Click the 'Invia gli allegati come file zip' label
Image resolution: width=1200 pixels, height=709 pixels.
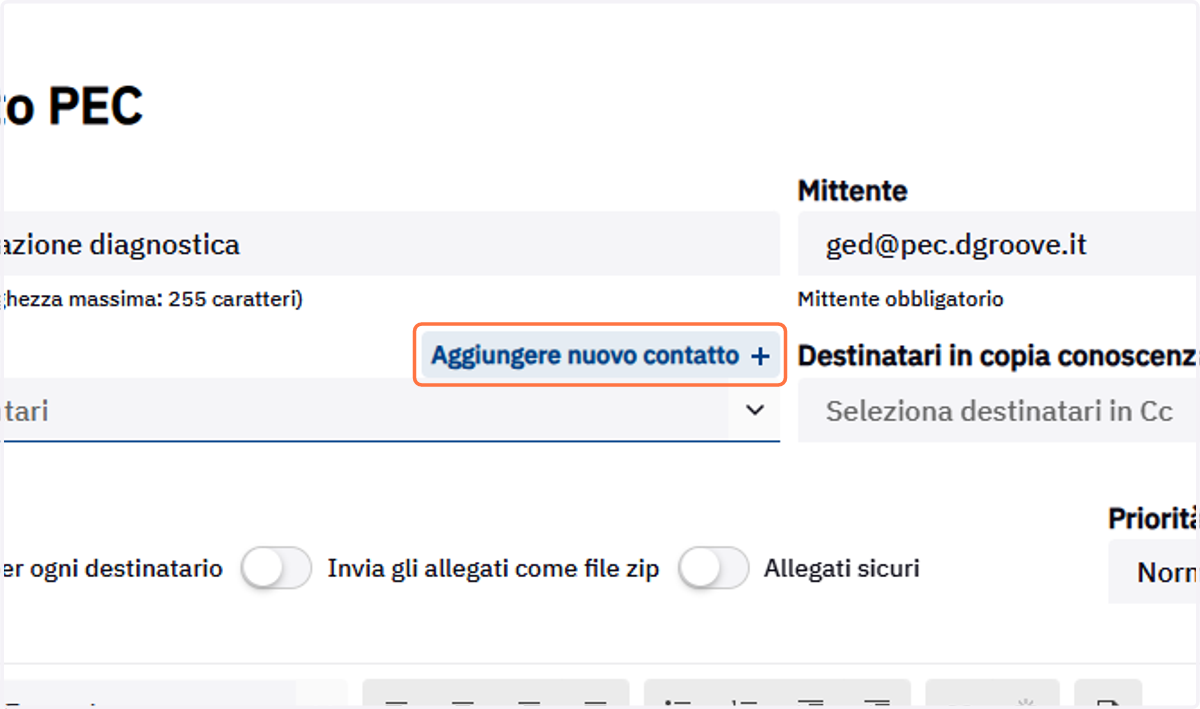494,569
